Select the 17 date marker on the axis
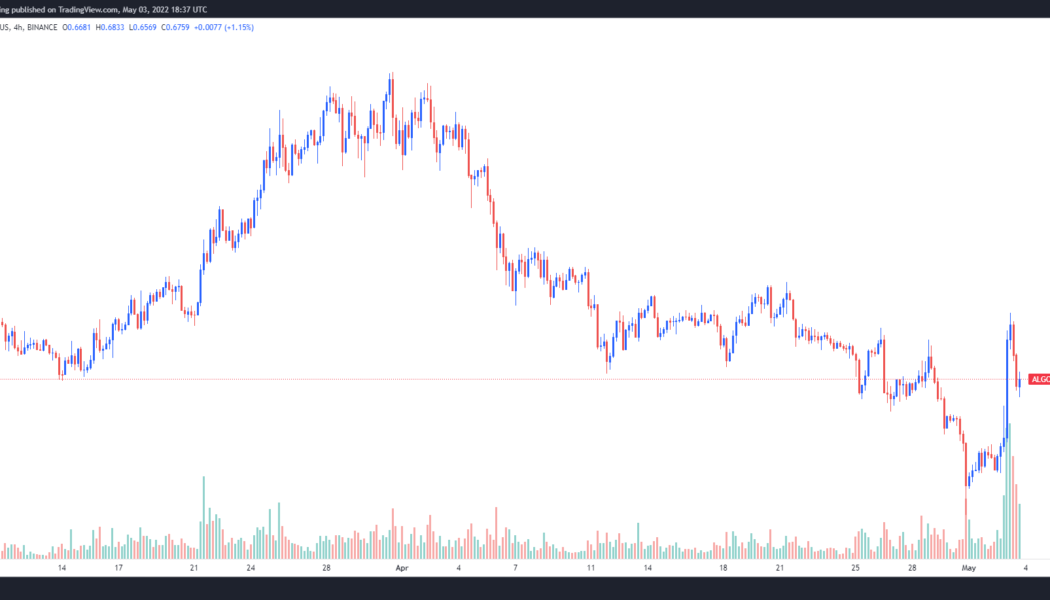 pyautogui.click(x=118, y=567)
